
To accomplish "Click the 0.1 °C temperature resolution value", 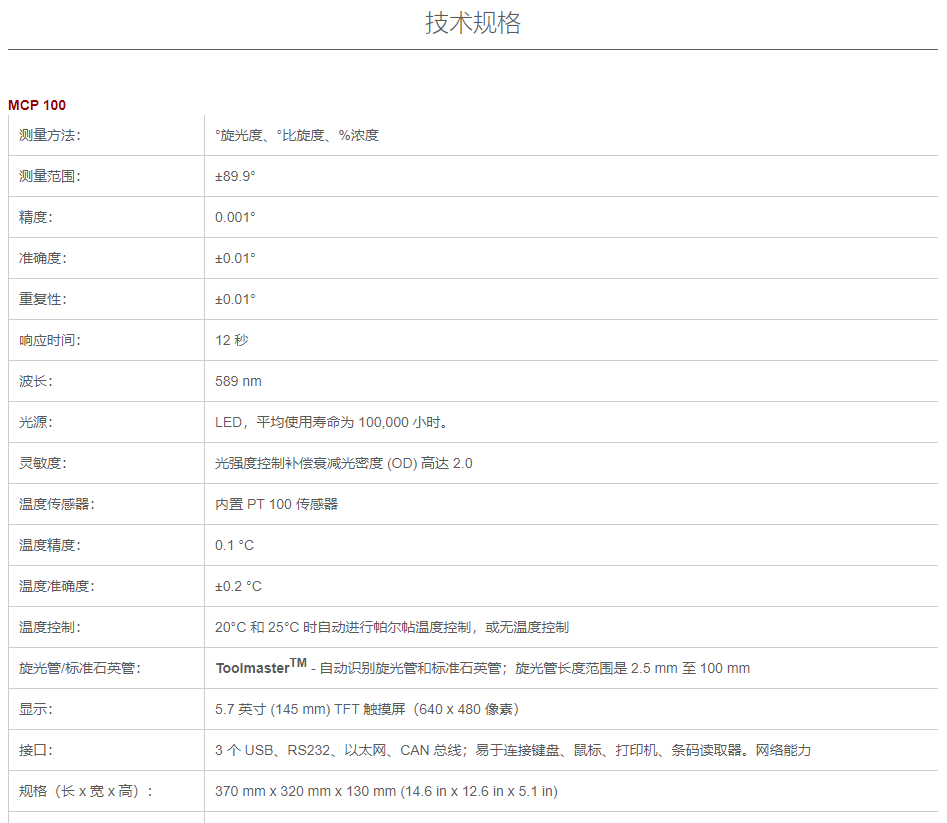I will 234,545.
